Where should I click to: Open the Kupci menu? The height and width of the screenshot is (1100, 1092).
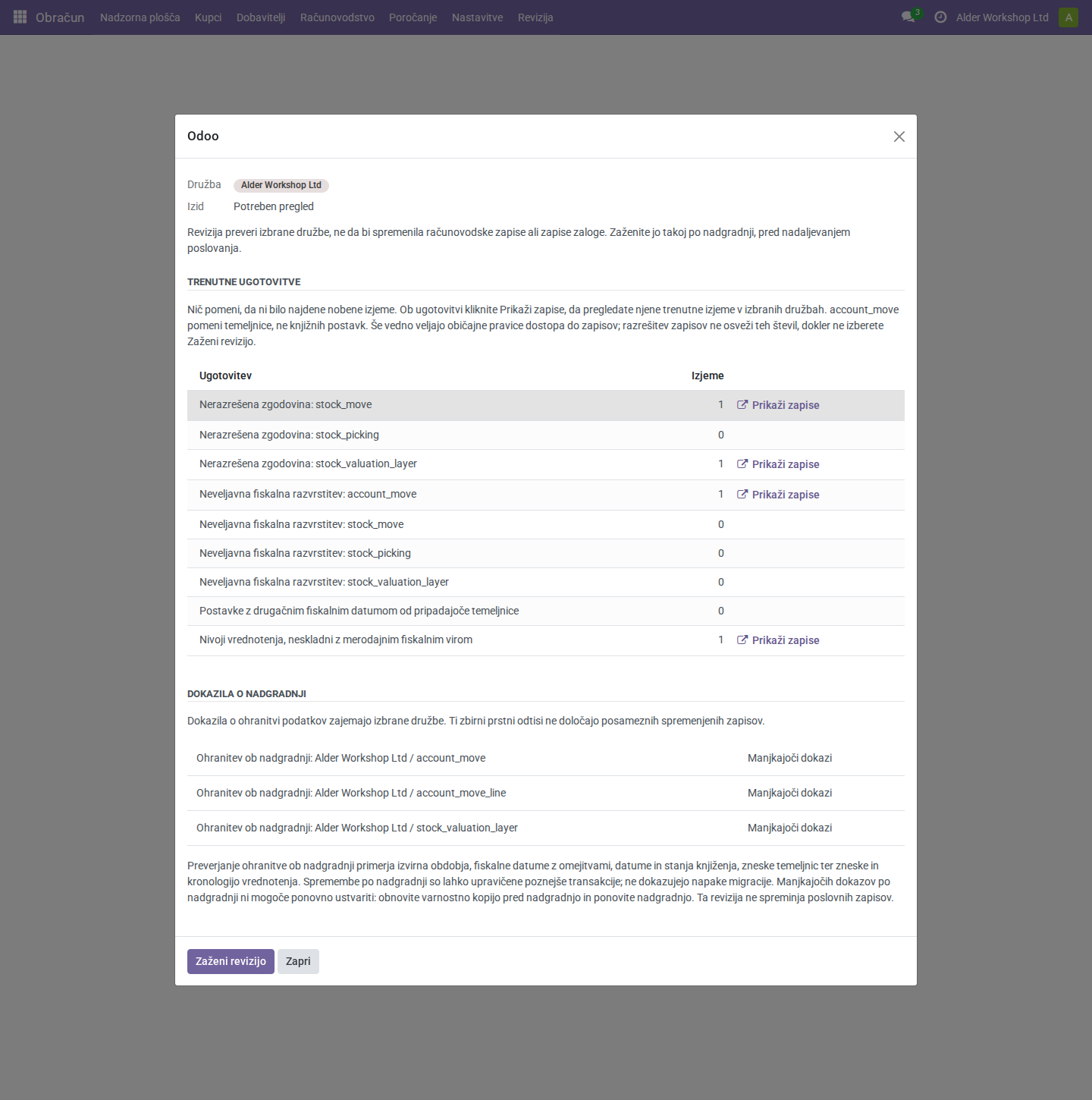209,17
